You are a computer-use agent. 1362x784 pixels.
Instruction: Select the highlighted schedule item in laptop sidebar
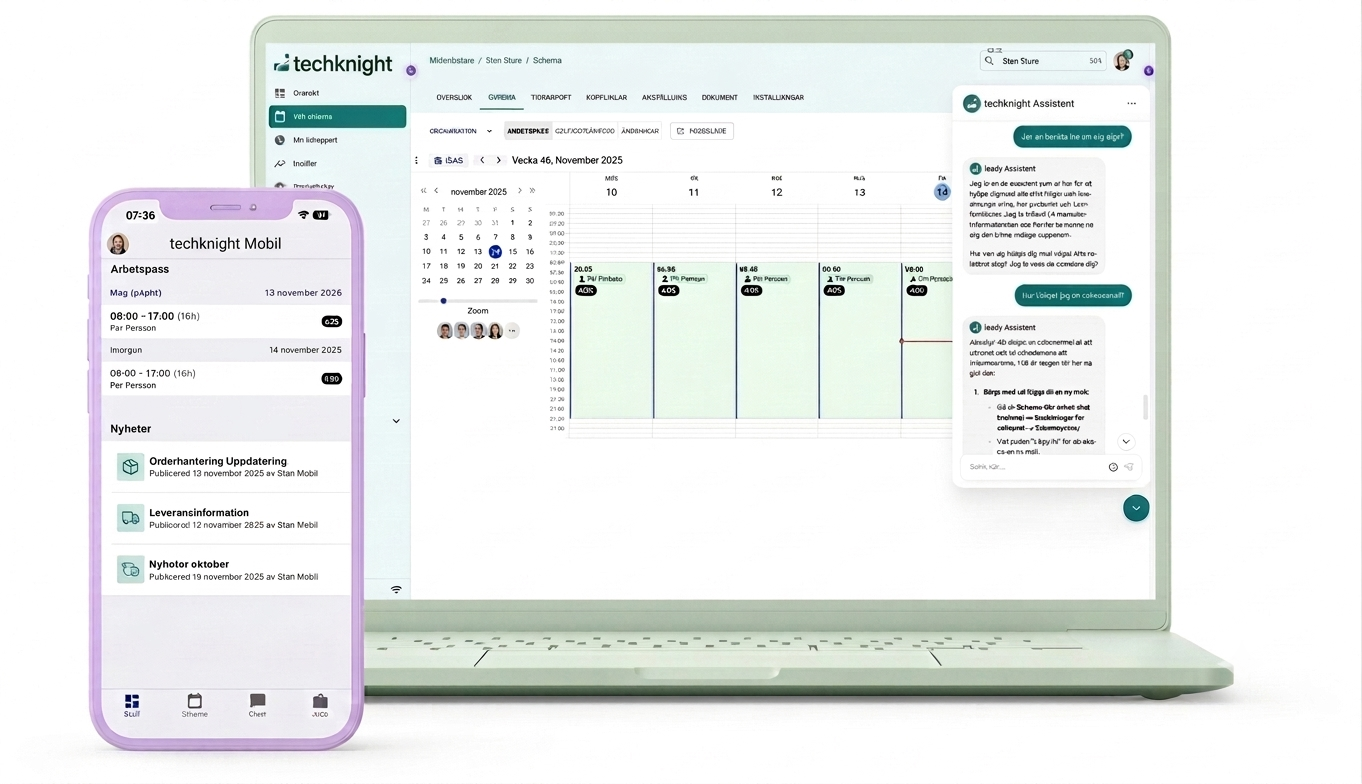(x=337, y=116)
